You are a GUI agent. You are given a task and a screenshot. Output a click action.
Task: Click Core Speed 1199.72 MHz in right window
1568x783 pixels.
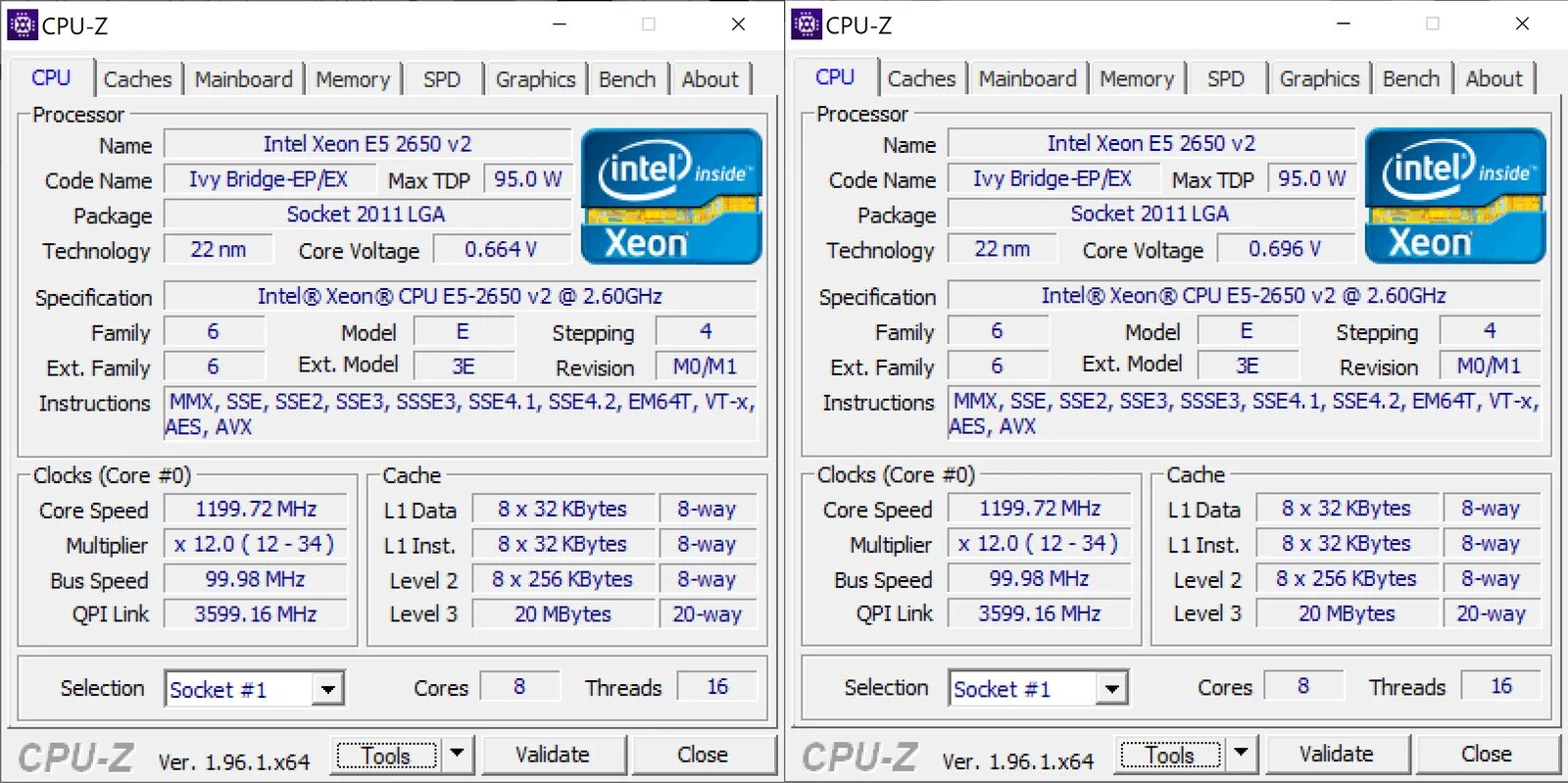point(1040,509)
